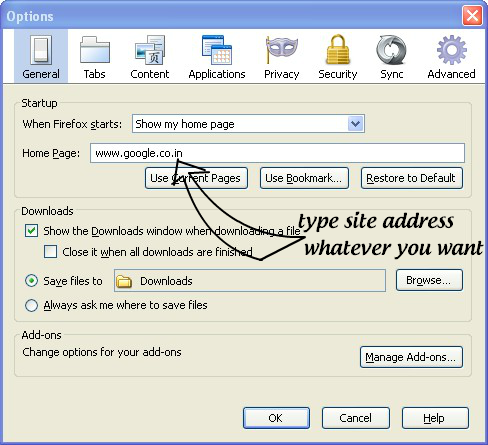The width and height of the screenshot is (488, 445).
Task: Confirm changes with OK
Action: [x=276, y=418]
